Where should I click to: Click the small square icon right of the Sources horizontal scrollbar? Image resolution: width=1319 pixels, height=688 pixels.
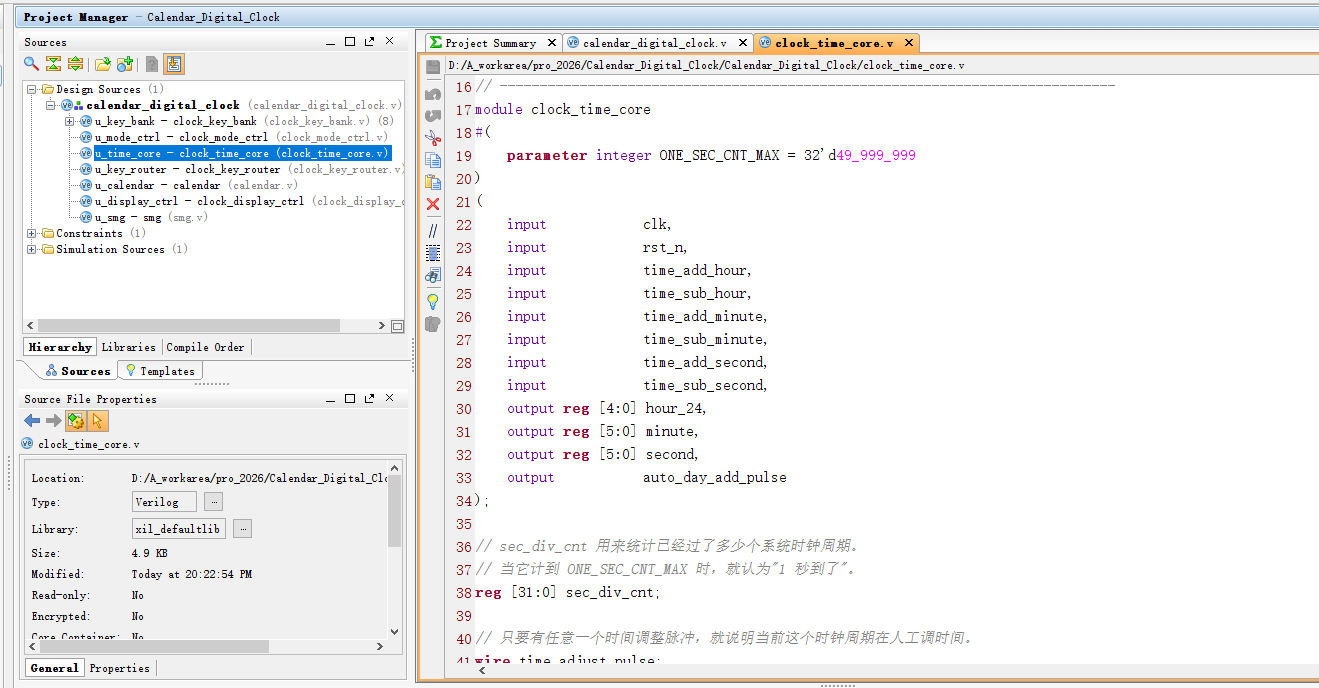pos(397,326)
